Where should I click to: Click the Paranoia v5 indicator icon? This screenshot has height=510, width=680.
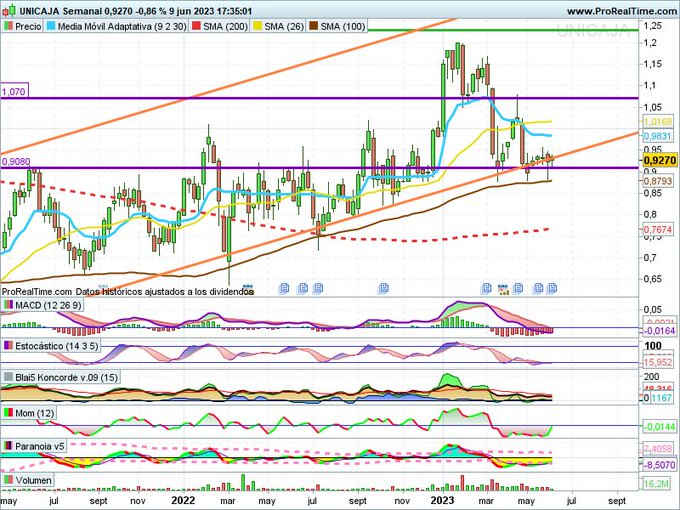pyautogui.click(x=8, y=446)
